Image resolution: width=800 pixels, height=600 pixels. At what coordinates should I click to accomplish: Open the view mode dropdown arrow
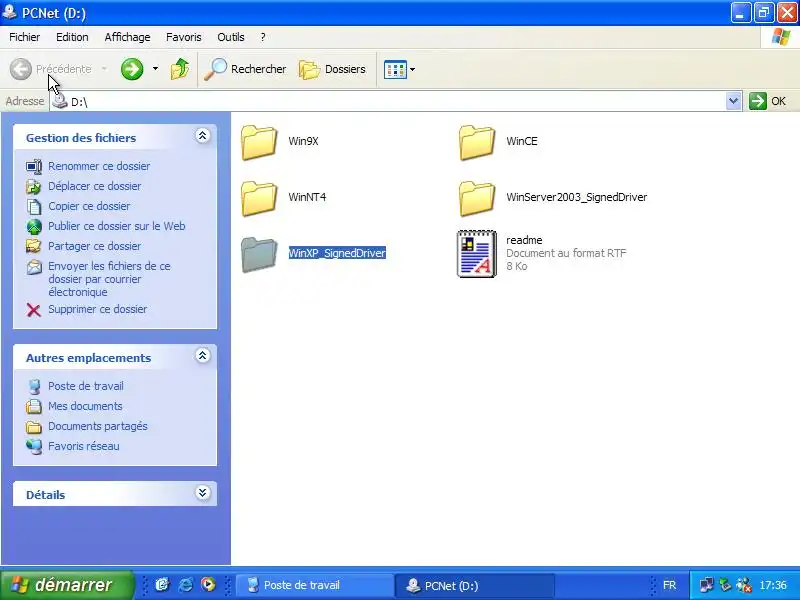[412, 69]
